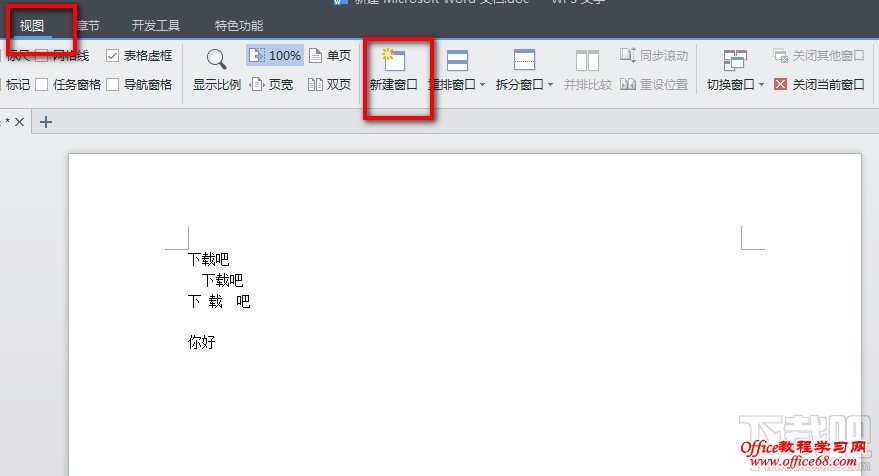Set zoom to 100% button
The height and width of the screenshot is (476, 879).
coord(275,56)
